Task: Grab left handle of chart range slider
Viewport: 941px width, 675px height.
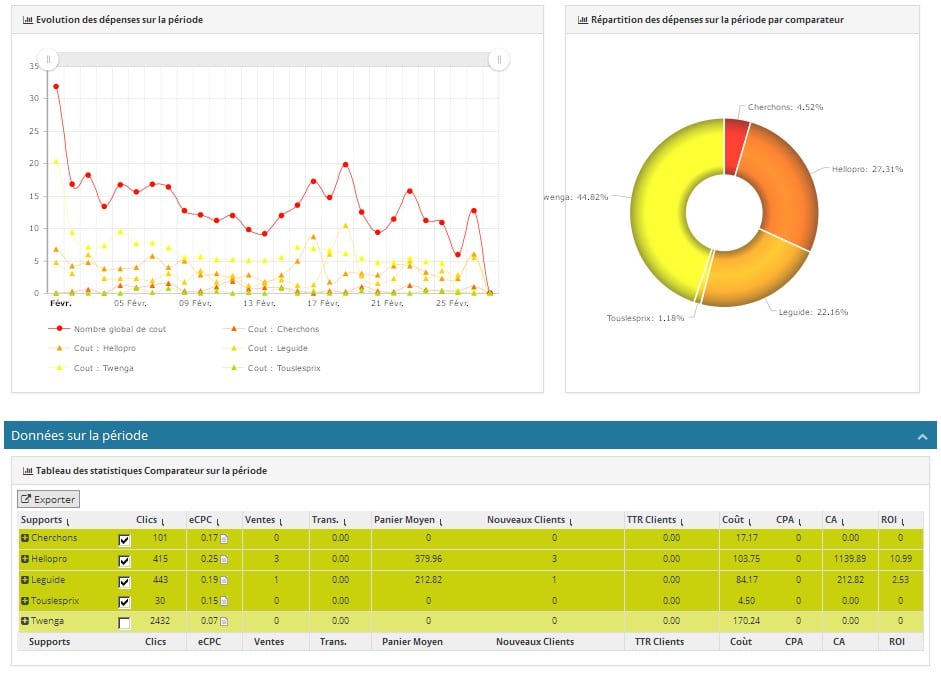Action: 48,59
